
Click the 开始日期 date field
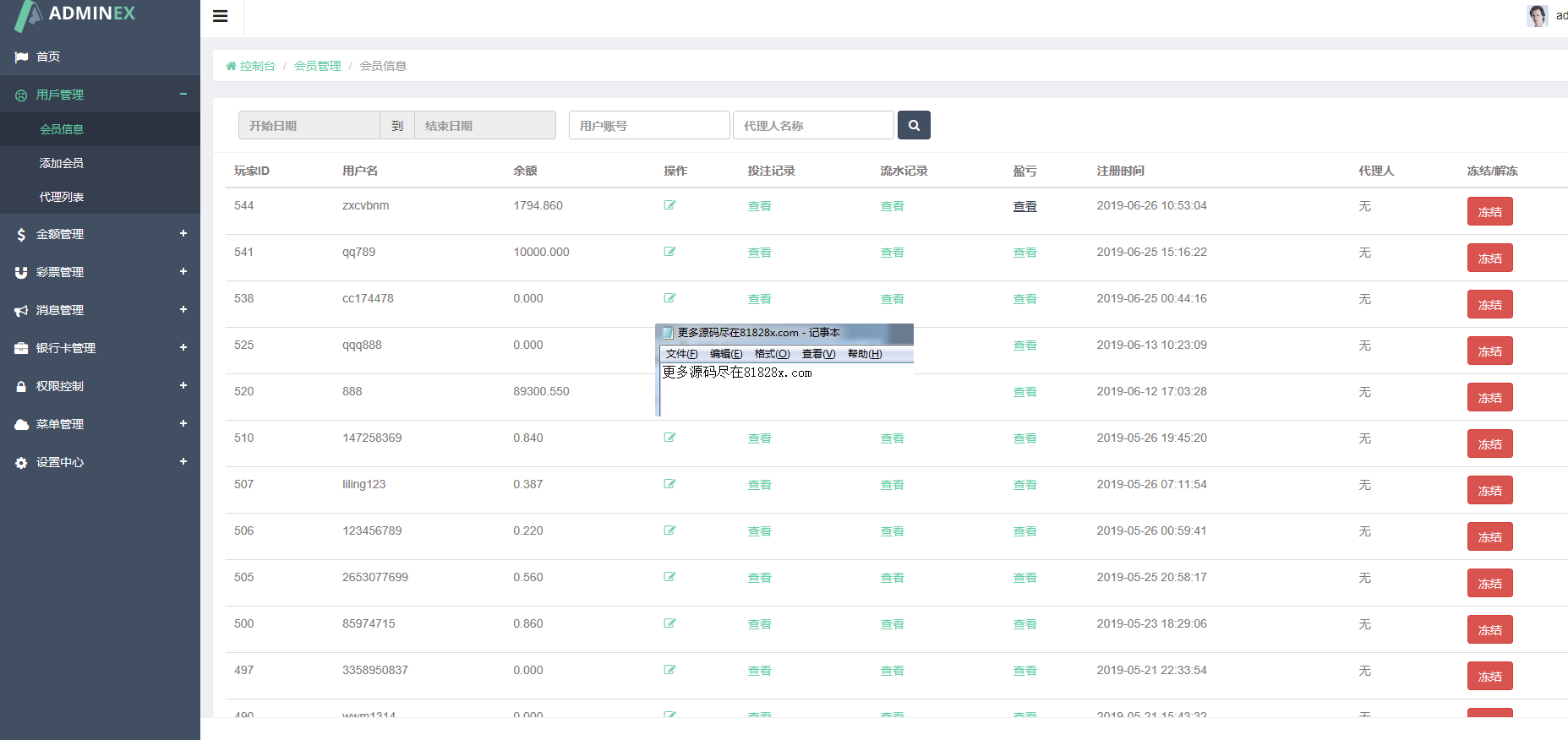click(309, 126)
